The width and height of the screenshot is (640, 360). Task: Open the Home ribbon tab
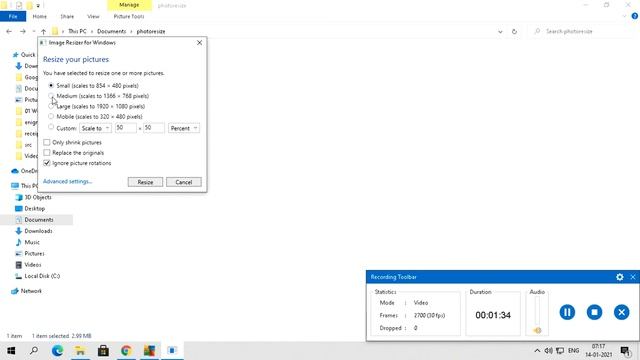[40, 16]
